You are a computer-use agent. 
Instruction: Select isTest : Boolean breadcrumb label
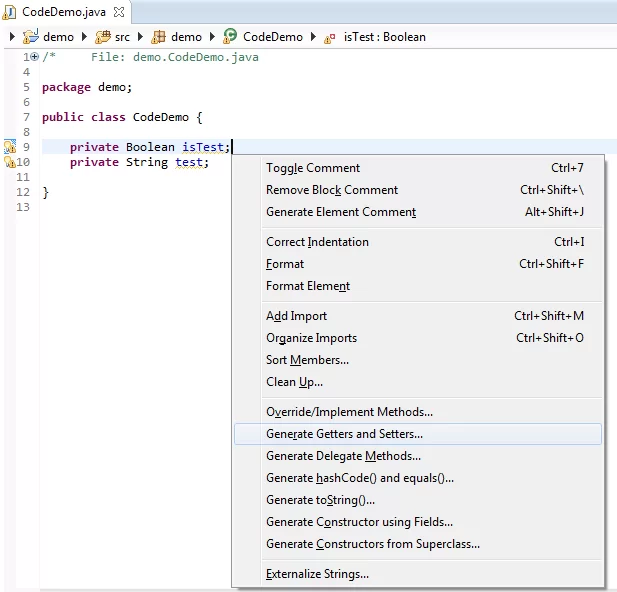click(385, 37)
